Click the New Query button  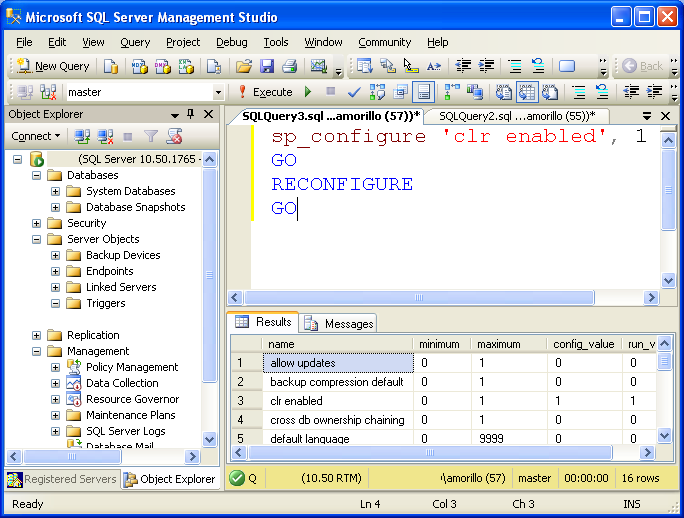pyautogui.click(x=53, y=66)
